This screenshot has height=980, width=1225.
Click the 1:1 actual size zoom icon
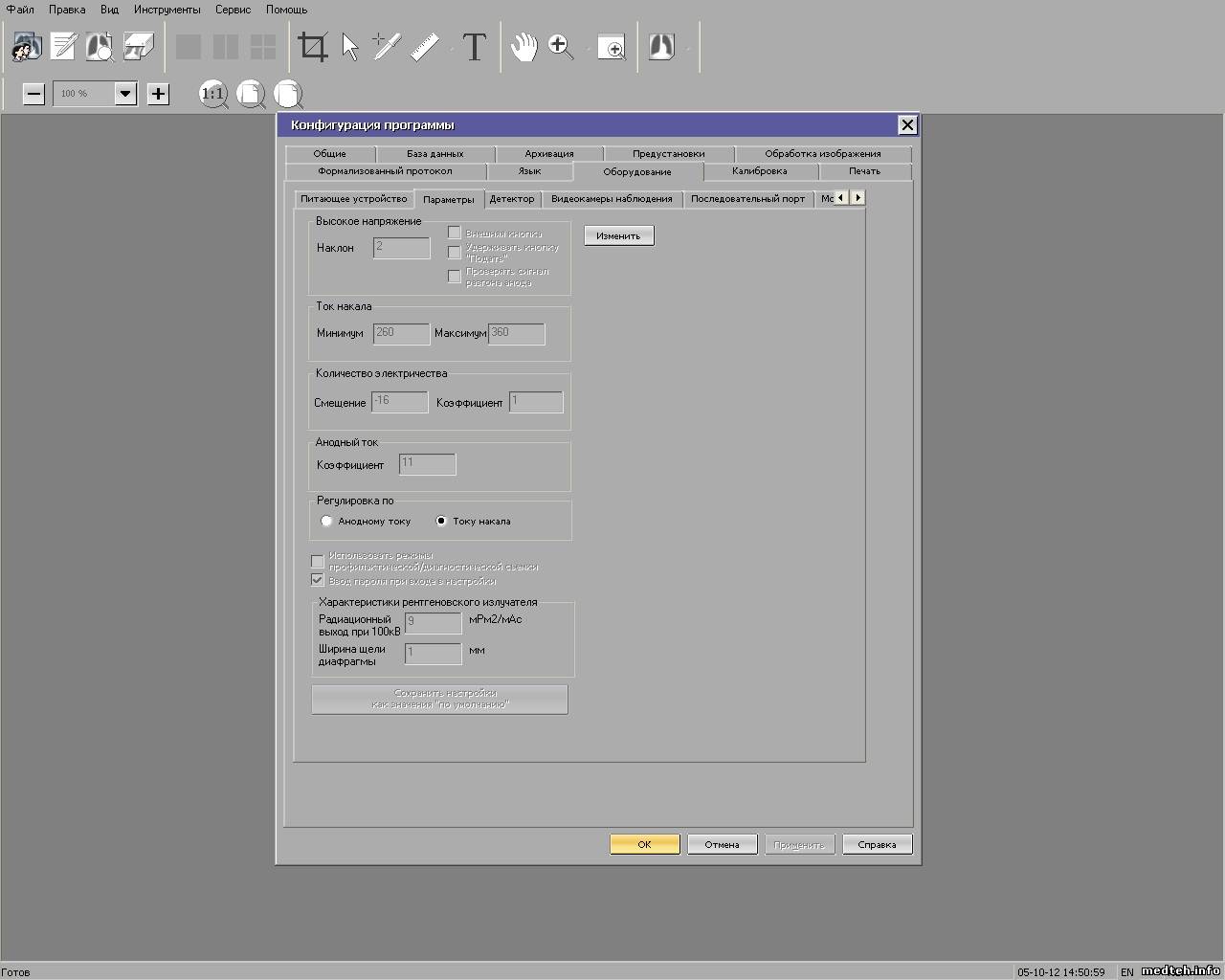coord(212,94)
